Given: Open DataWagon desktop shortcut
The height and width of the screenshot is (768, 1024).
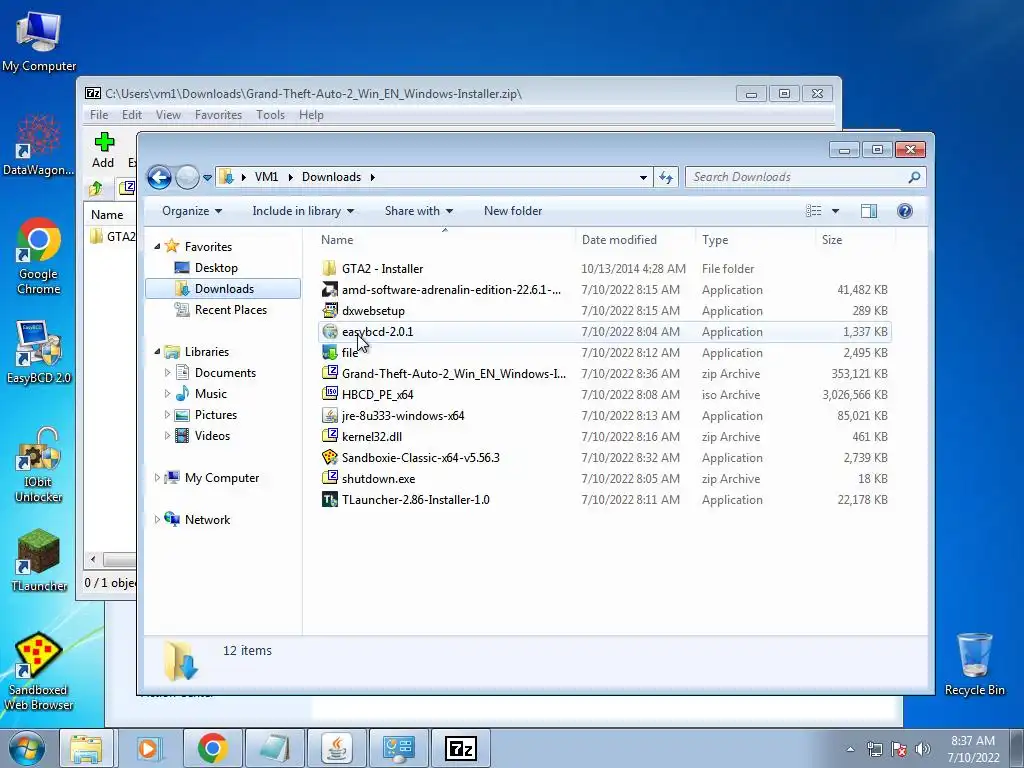Looking at the screenshot, I should [39, 145].
